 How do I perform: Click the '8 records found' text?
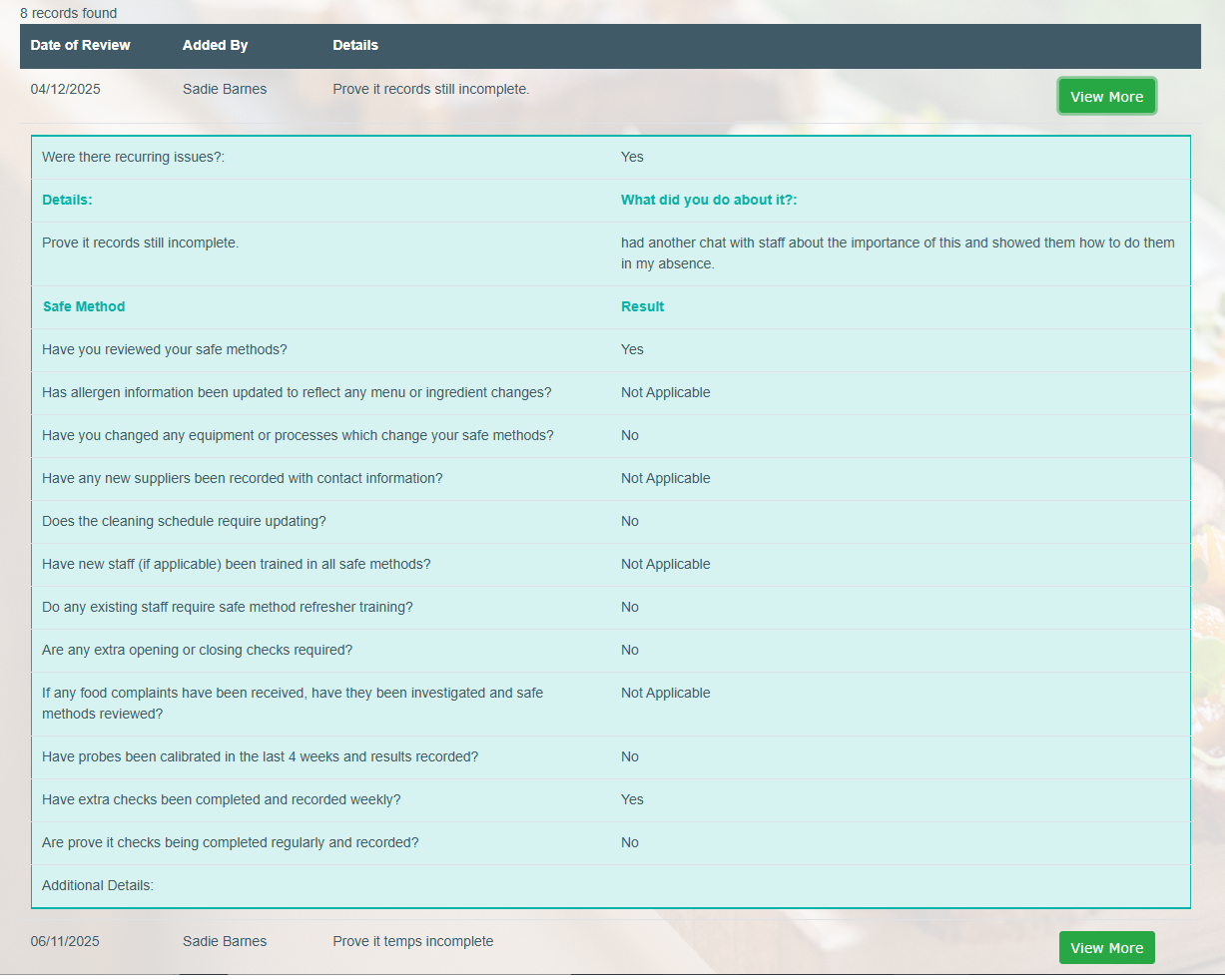[x=68, y=13]
